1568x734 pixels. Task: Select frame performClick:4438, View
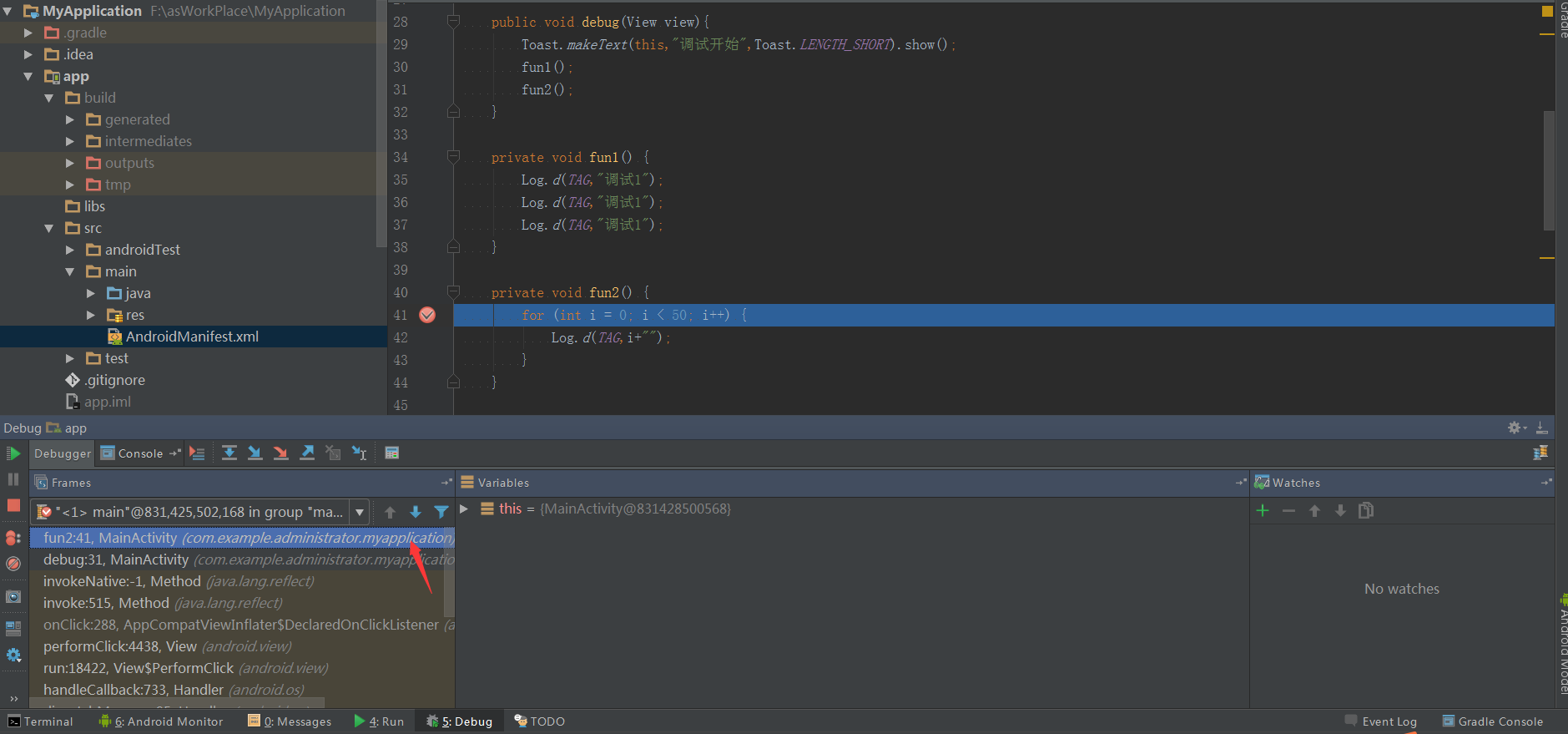[242, 646]
